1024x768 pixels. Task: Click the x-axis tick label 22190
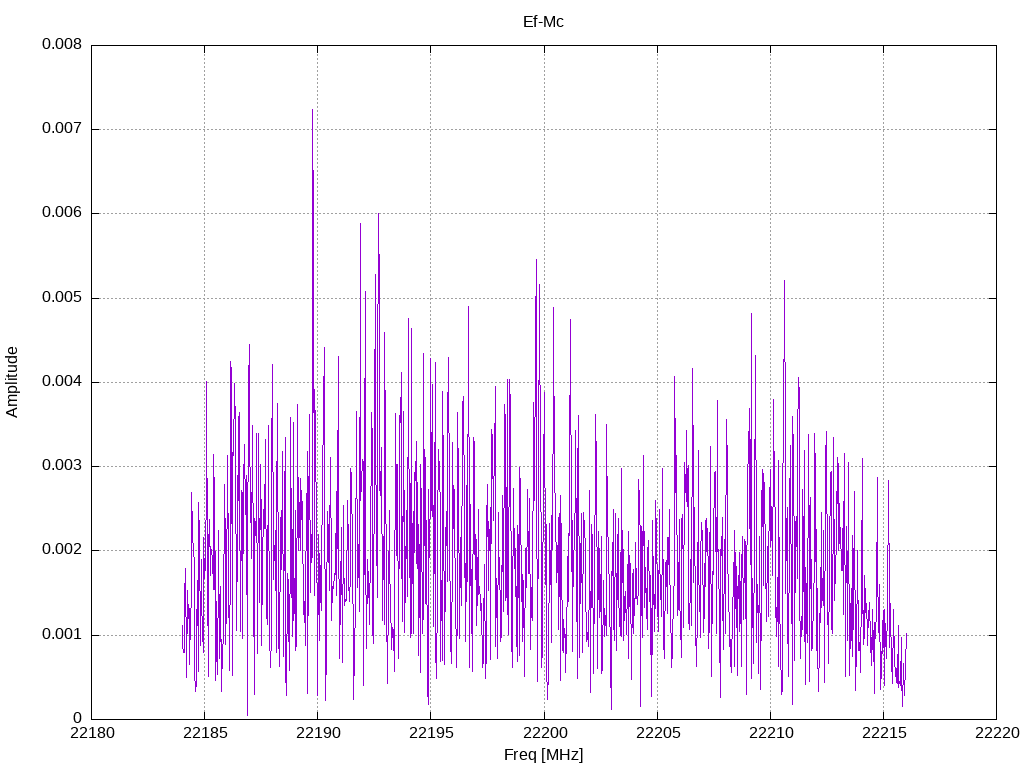pyautogui.click(x=317, y=733)
